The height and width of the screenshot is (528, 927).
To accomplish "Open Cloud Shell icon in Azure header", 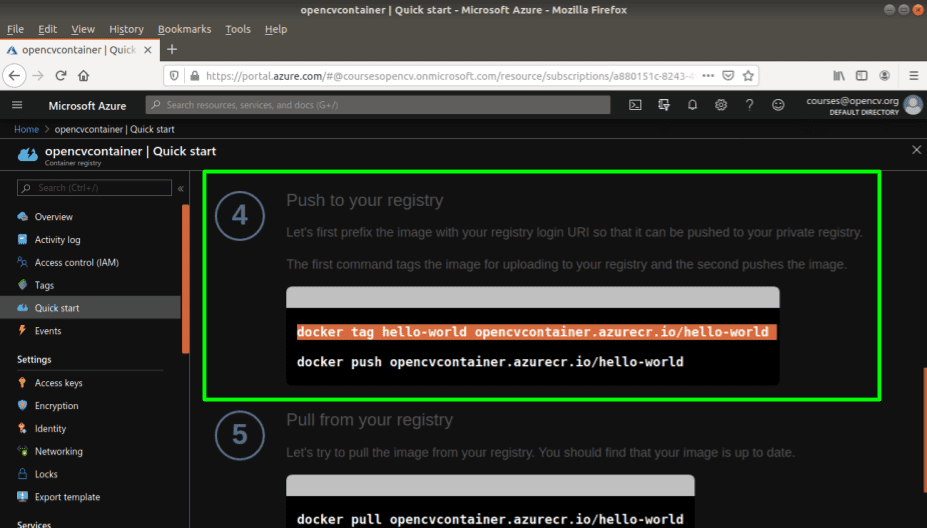I will [x=635, y=105].
